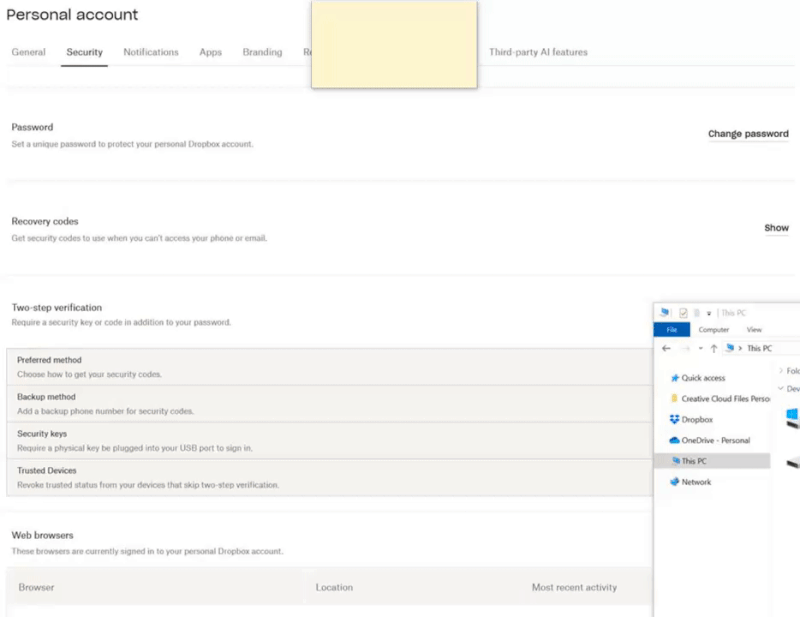Screen dimensions: 800x617
Task: Click the Explorer back arrow
Action: pyautogui.click(x=667, y=349)
